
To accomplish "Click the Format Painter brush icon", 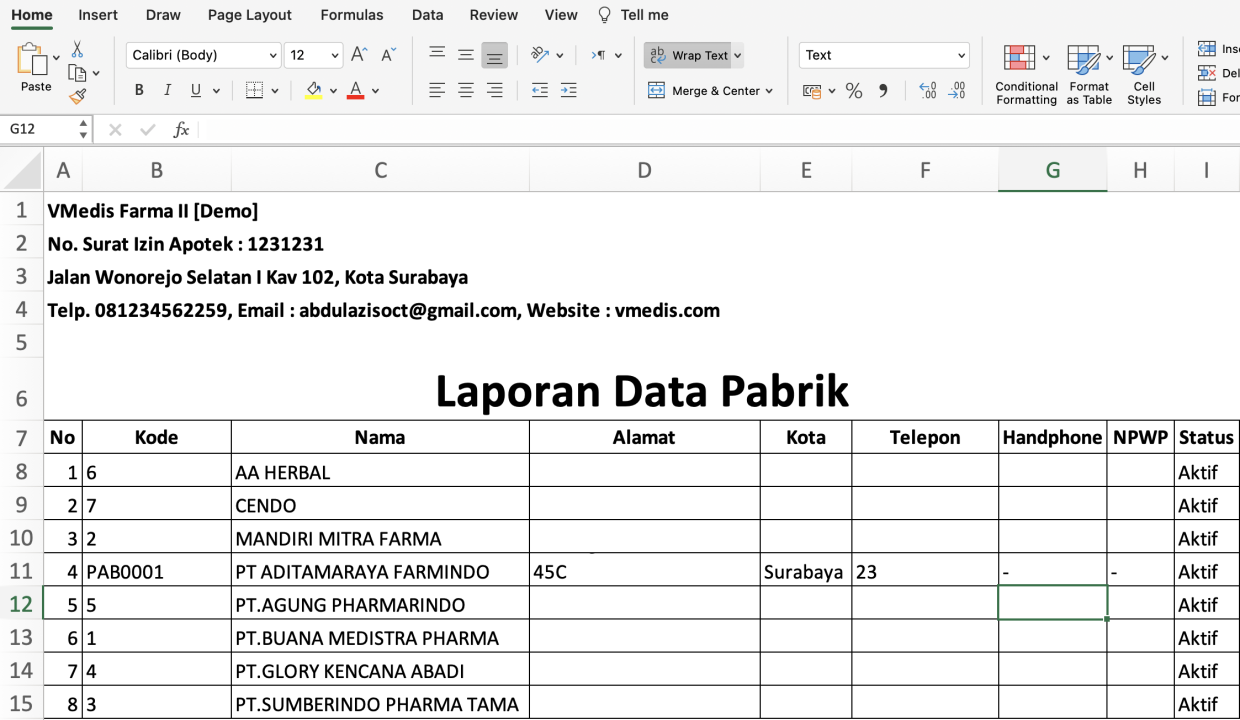I will [x=77, y=96].
